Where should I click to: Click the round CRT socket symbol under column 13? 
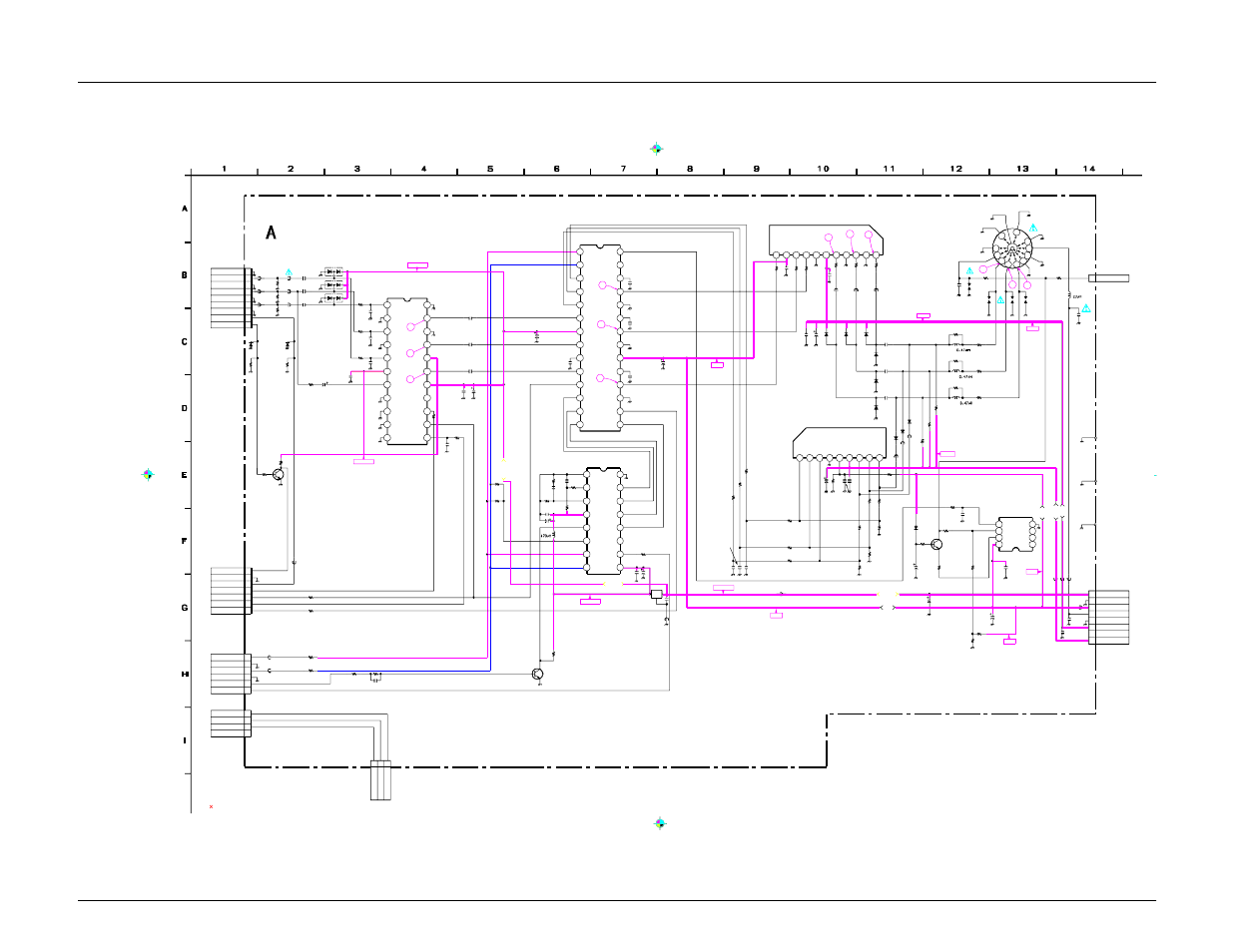click(x=1011, y=248)
